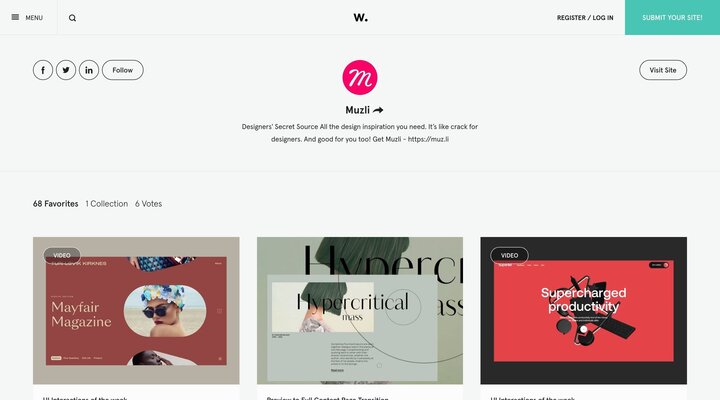Open the LinkedIn share icon
The image size is (720, 400).
click(x=89, y=70)
